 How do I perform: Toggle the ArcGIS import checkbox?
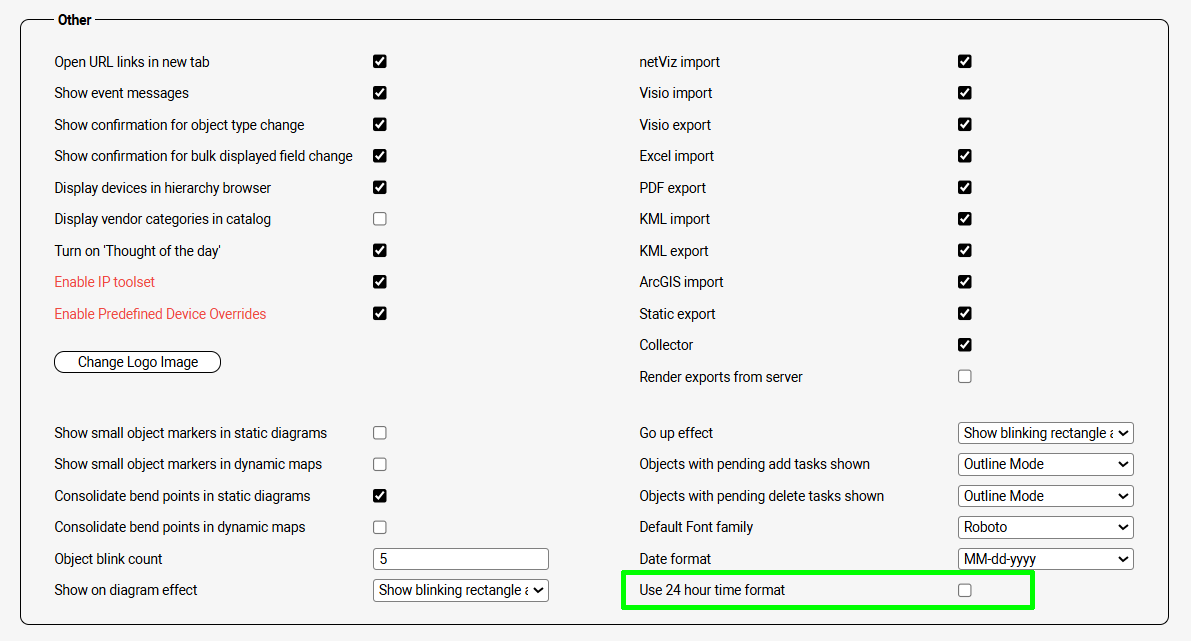pyautogui.click(x=965, y=282)
